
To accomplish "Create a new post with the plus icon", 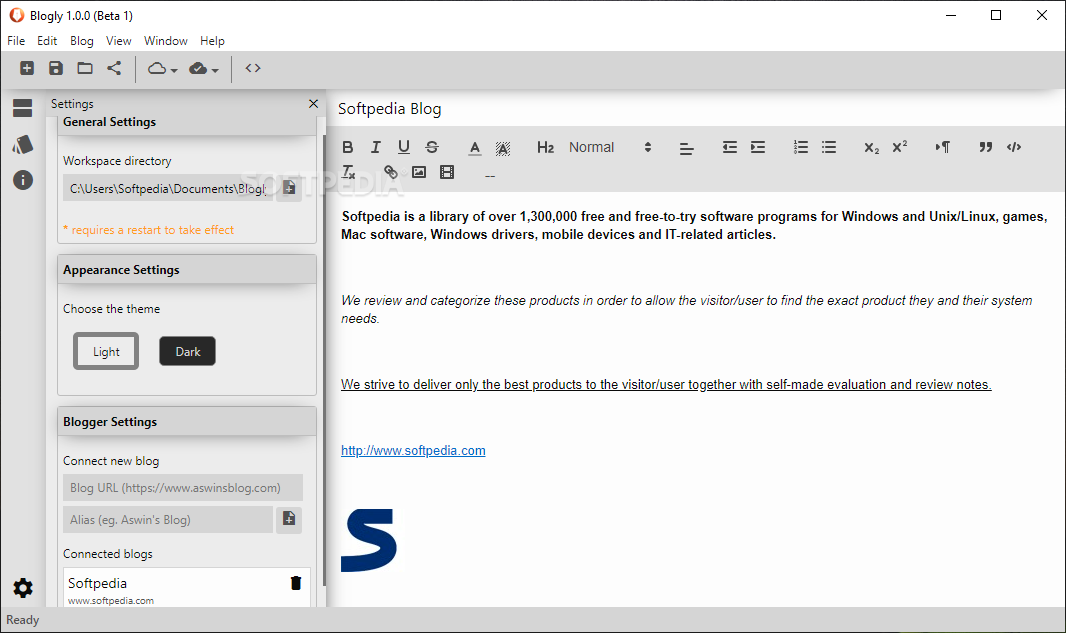I will pos(27,68).
